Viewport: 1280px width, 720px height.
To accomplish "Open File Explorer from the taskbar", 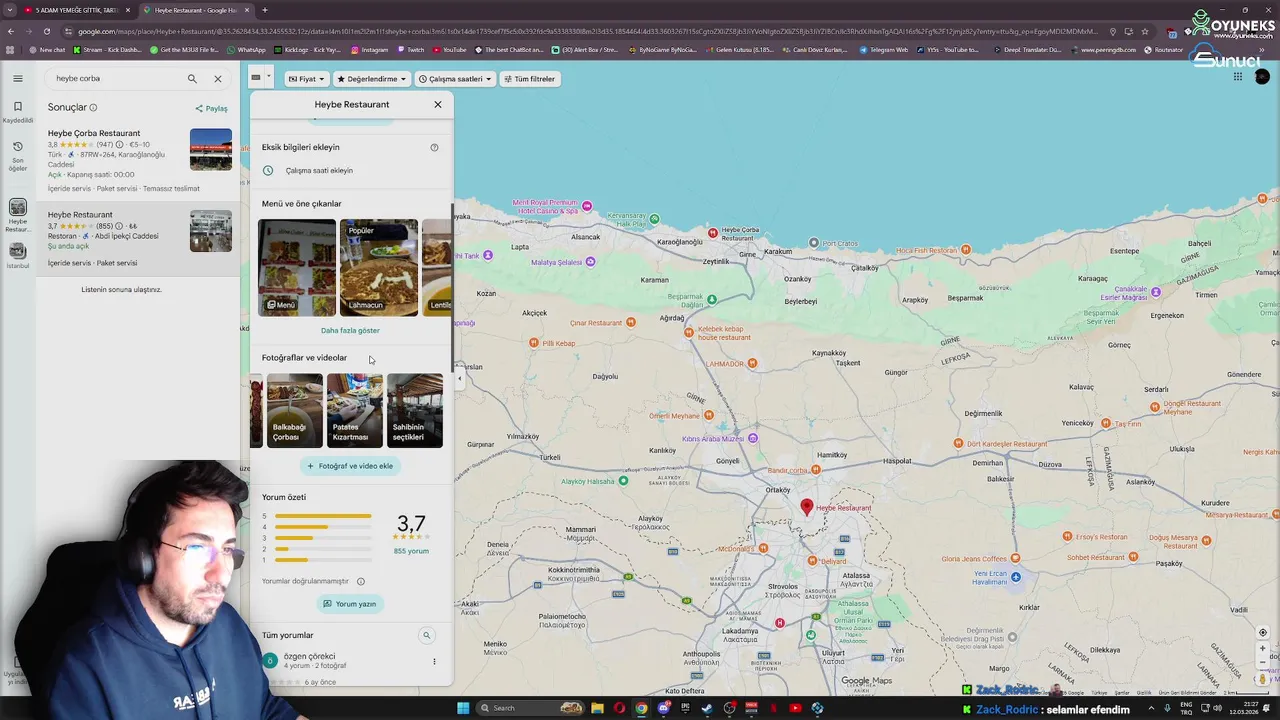I will pyautogui.click(x=597, y=708).
